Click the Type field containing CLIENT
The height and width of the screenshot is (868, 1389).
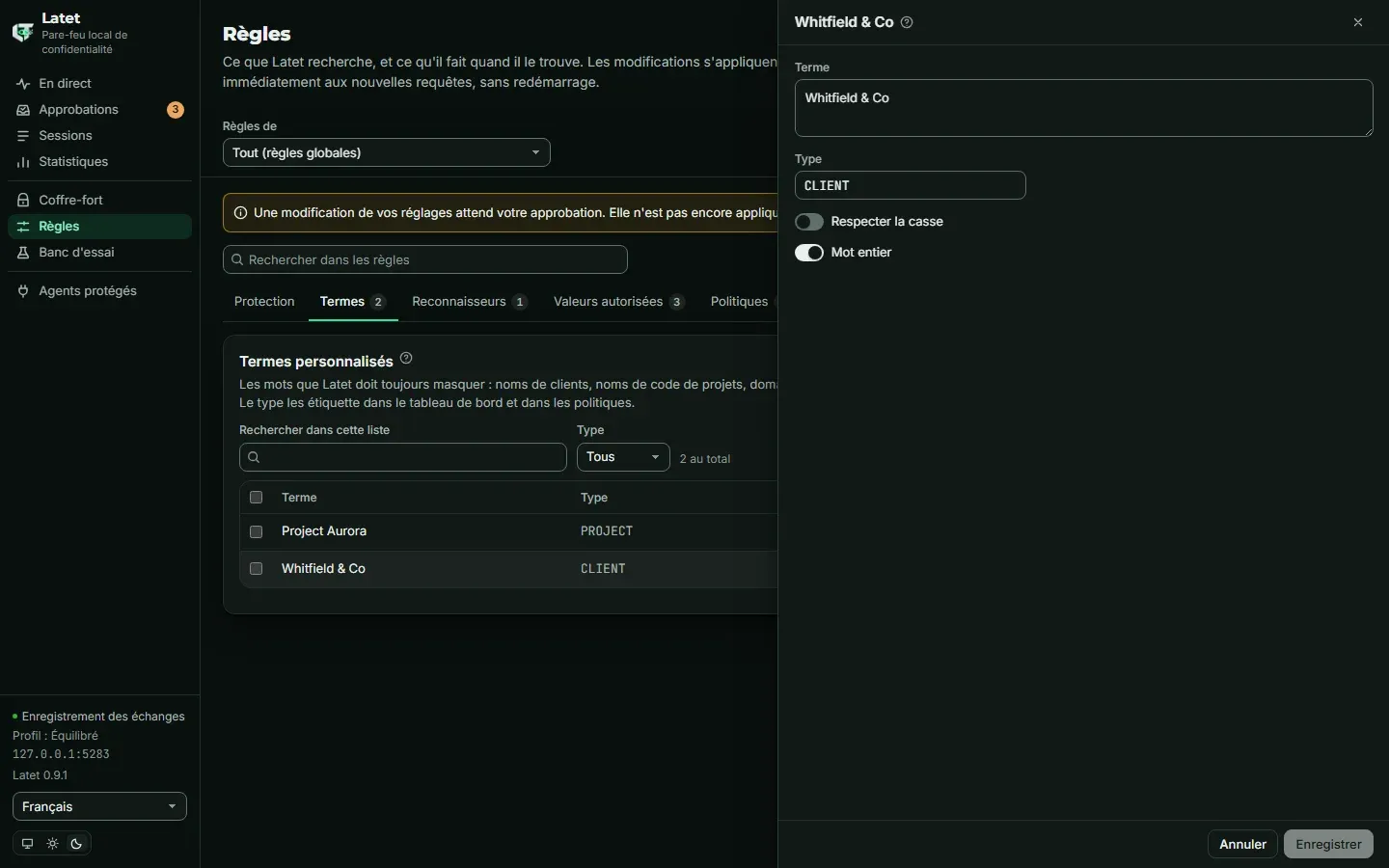tap(910, 185)
